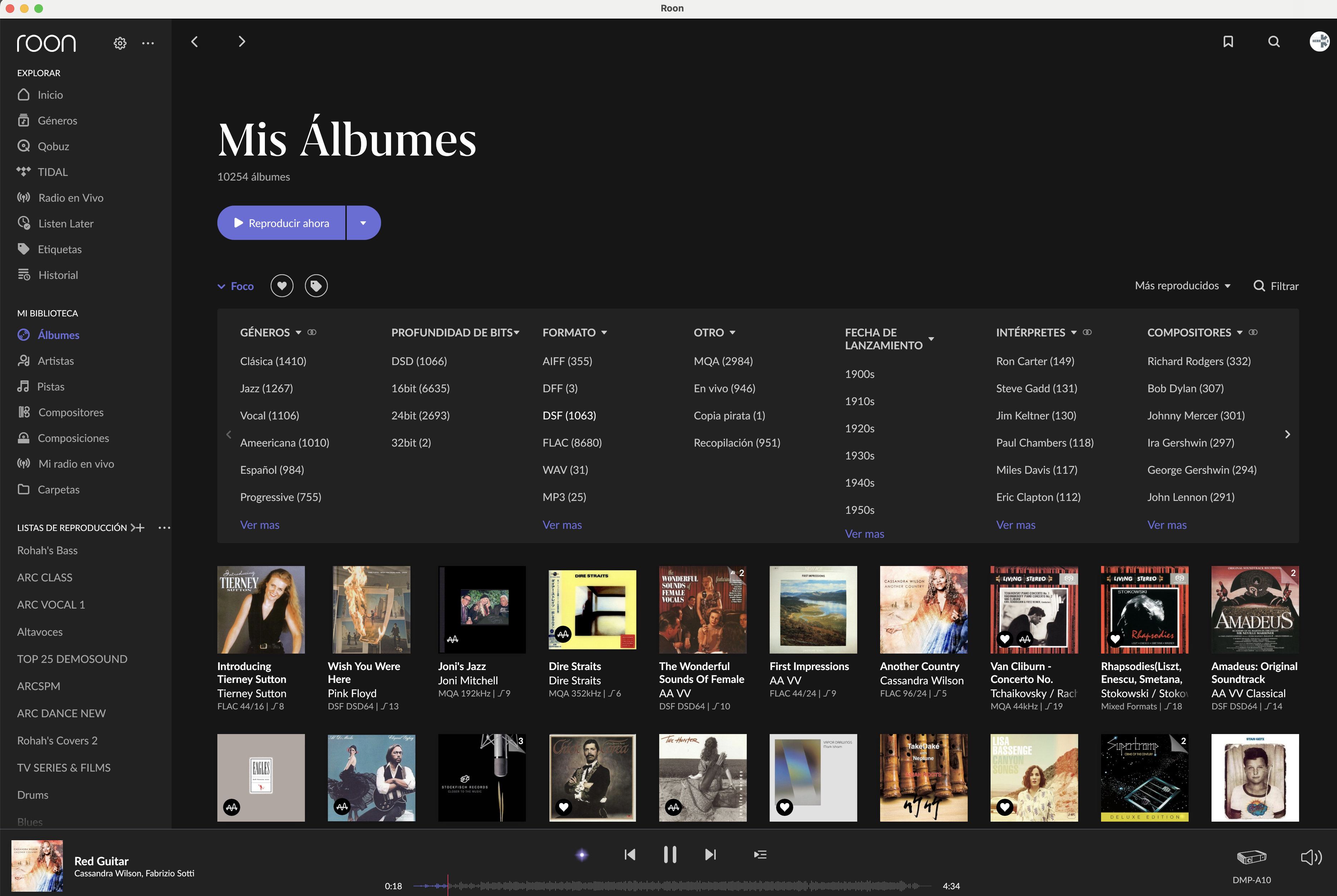Image resolution: width=1337 pixels, height=896 pixels.
Task: Toggle the tag focus filter
Action: pyautogui.click(x=316, y=286)
